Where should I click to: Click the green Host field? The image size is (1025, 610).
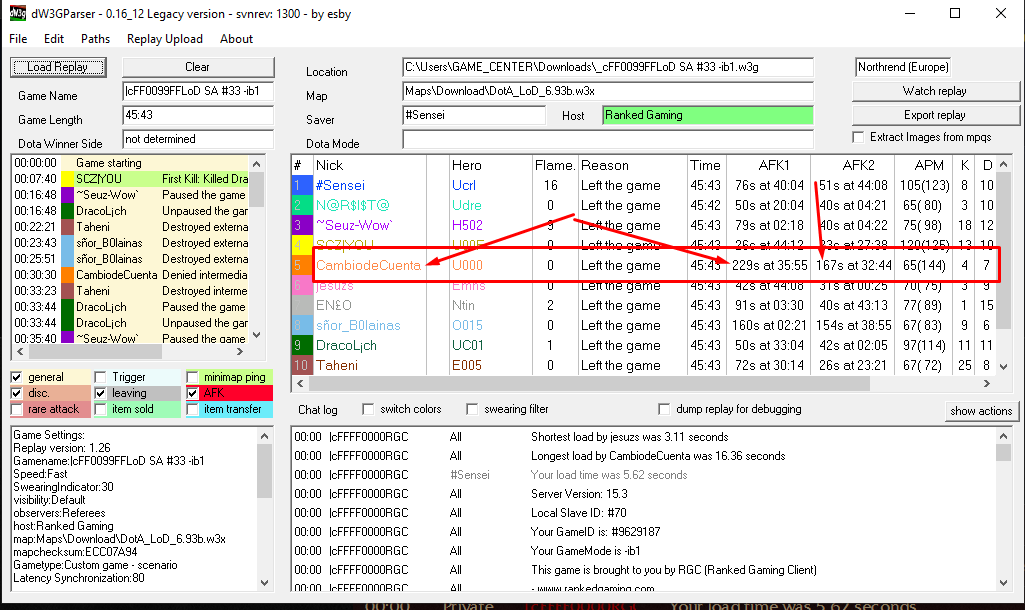(x=708, y=116)
